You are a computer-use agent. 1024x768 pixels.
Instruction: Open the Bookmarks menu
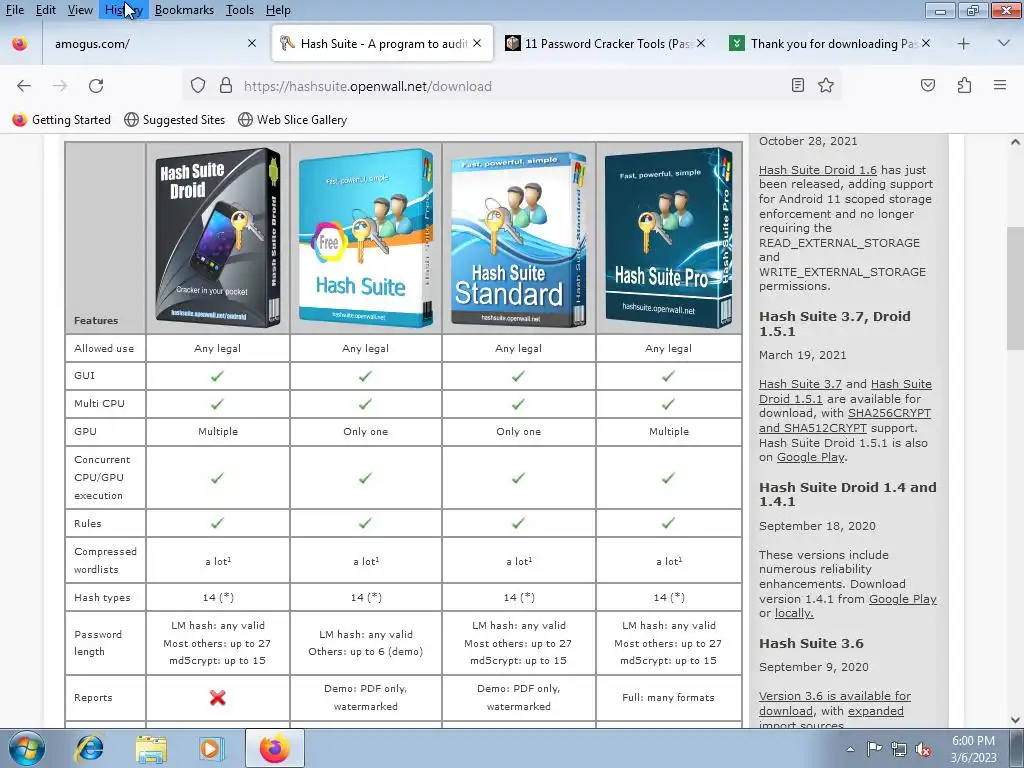click(x=184, y=10)
